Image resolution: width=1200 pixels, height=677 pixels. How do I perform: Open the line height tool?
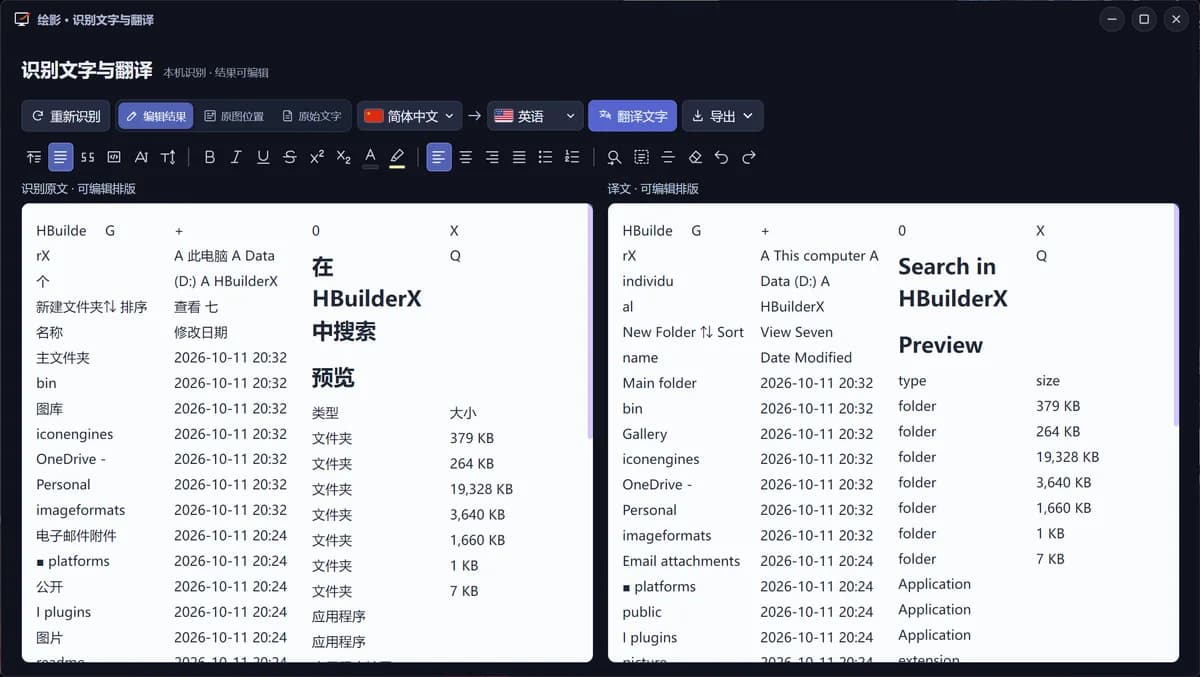(x=168, y=157)
